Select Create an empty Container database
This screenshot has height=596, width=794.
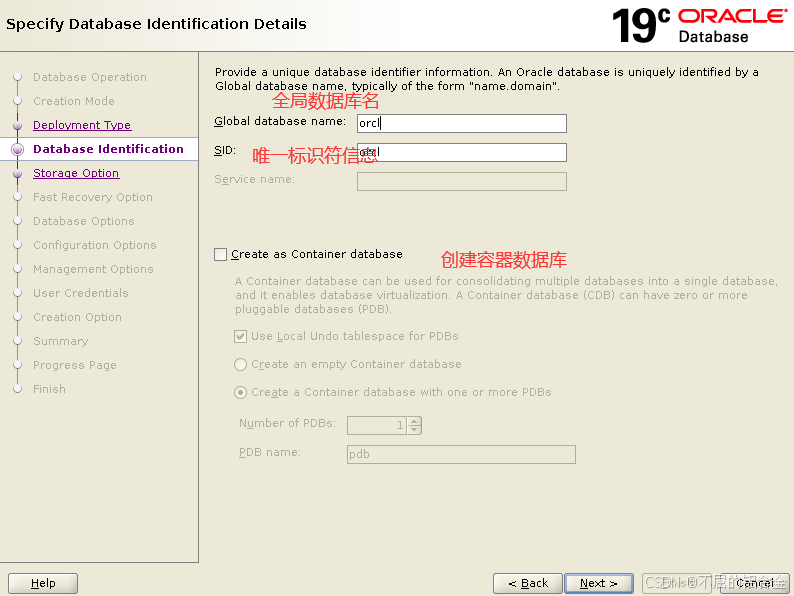point(241,365)
